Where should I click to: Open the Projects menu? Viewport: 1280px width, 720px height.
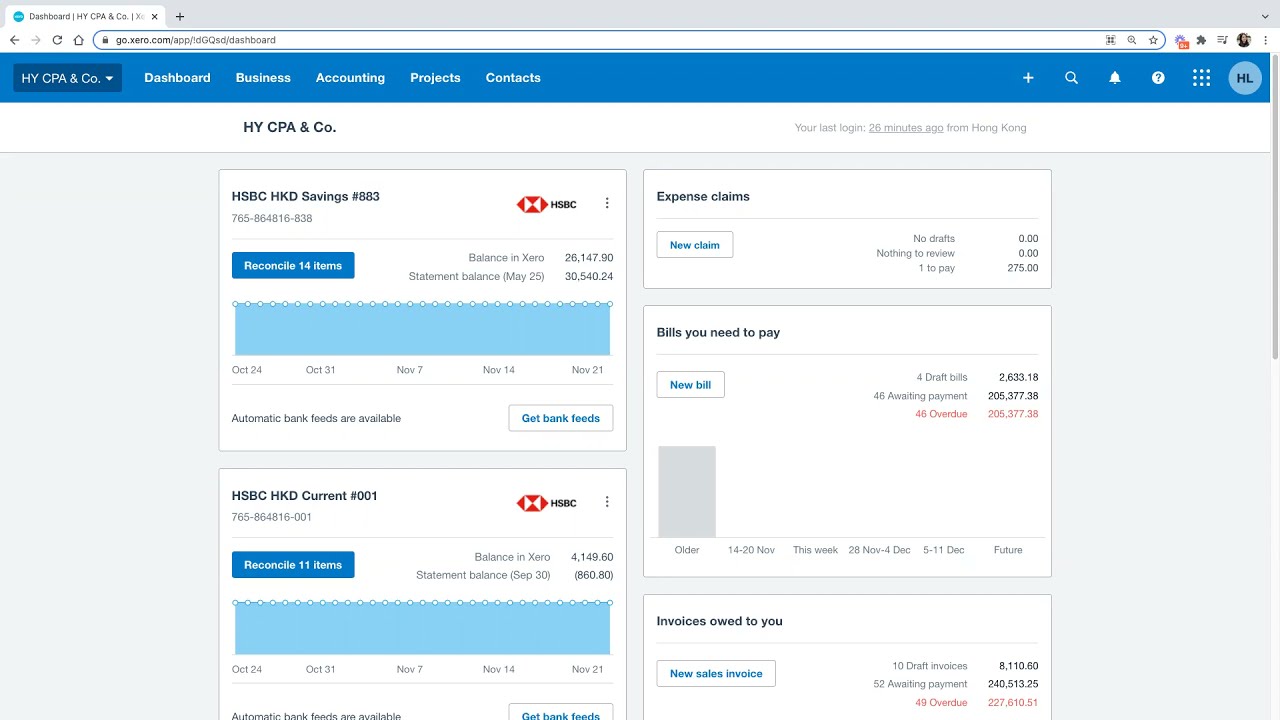[435, 78]
